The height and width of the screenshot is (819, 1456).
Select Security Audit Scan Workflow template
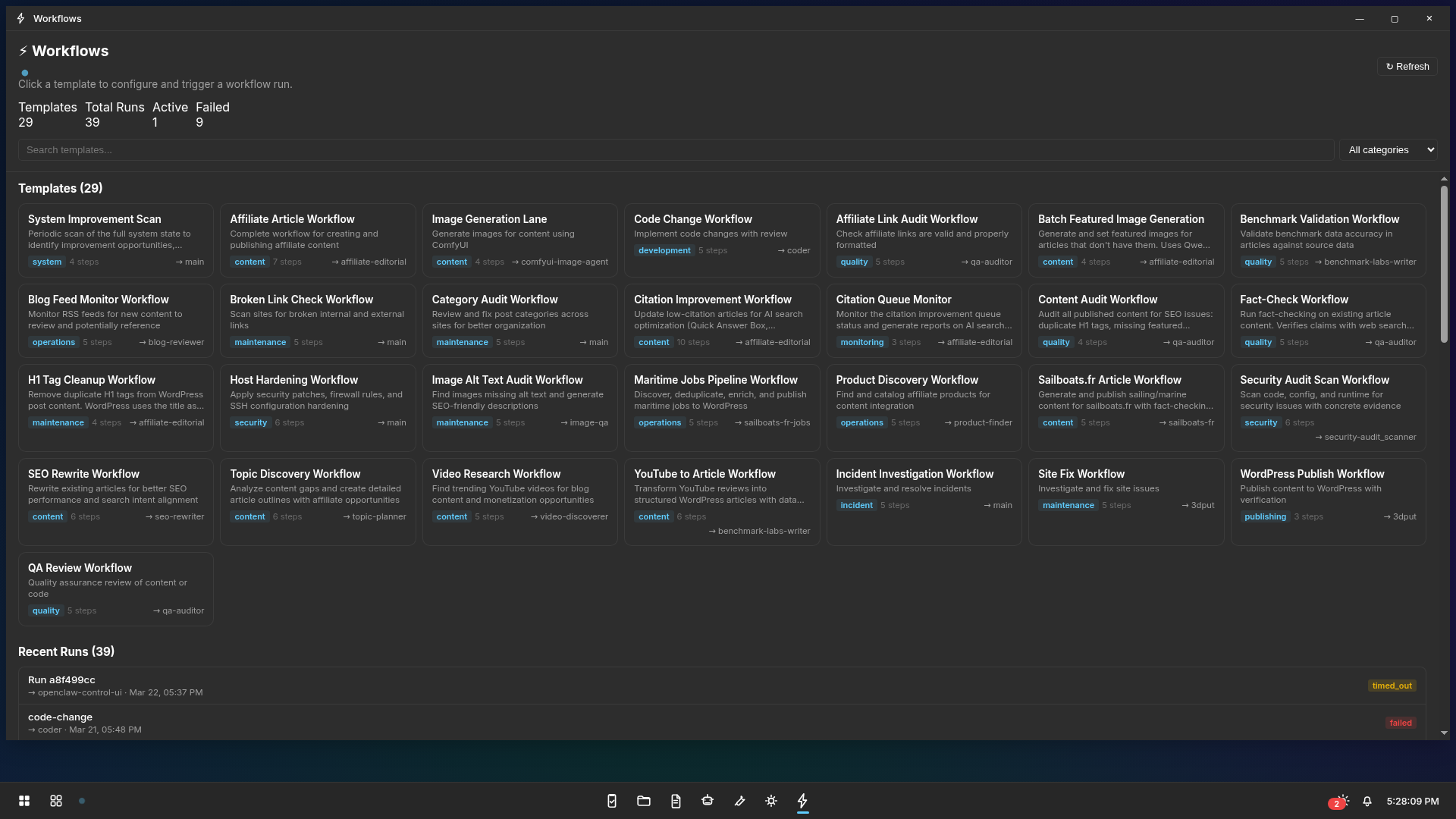point(1329,408)
